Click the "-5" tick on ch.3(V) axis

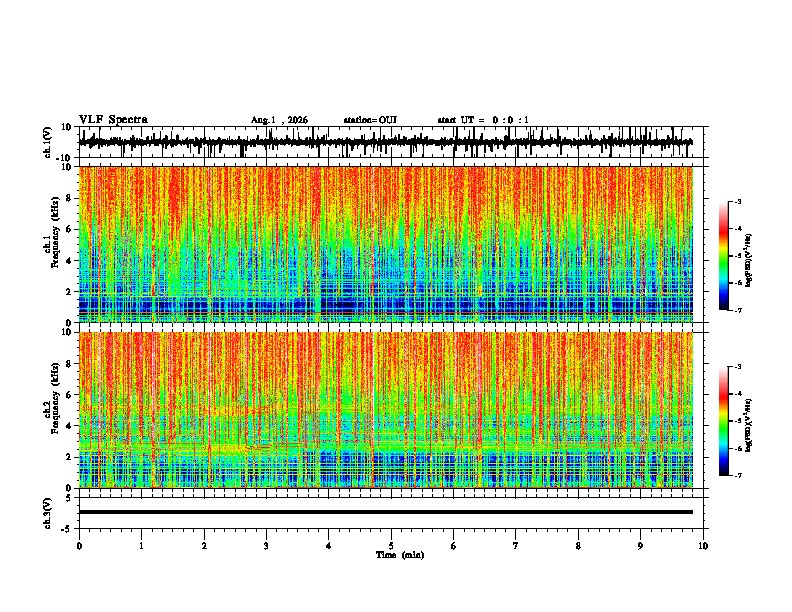(x=68, y=529)
